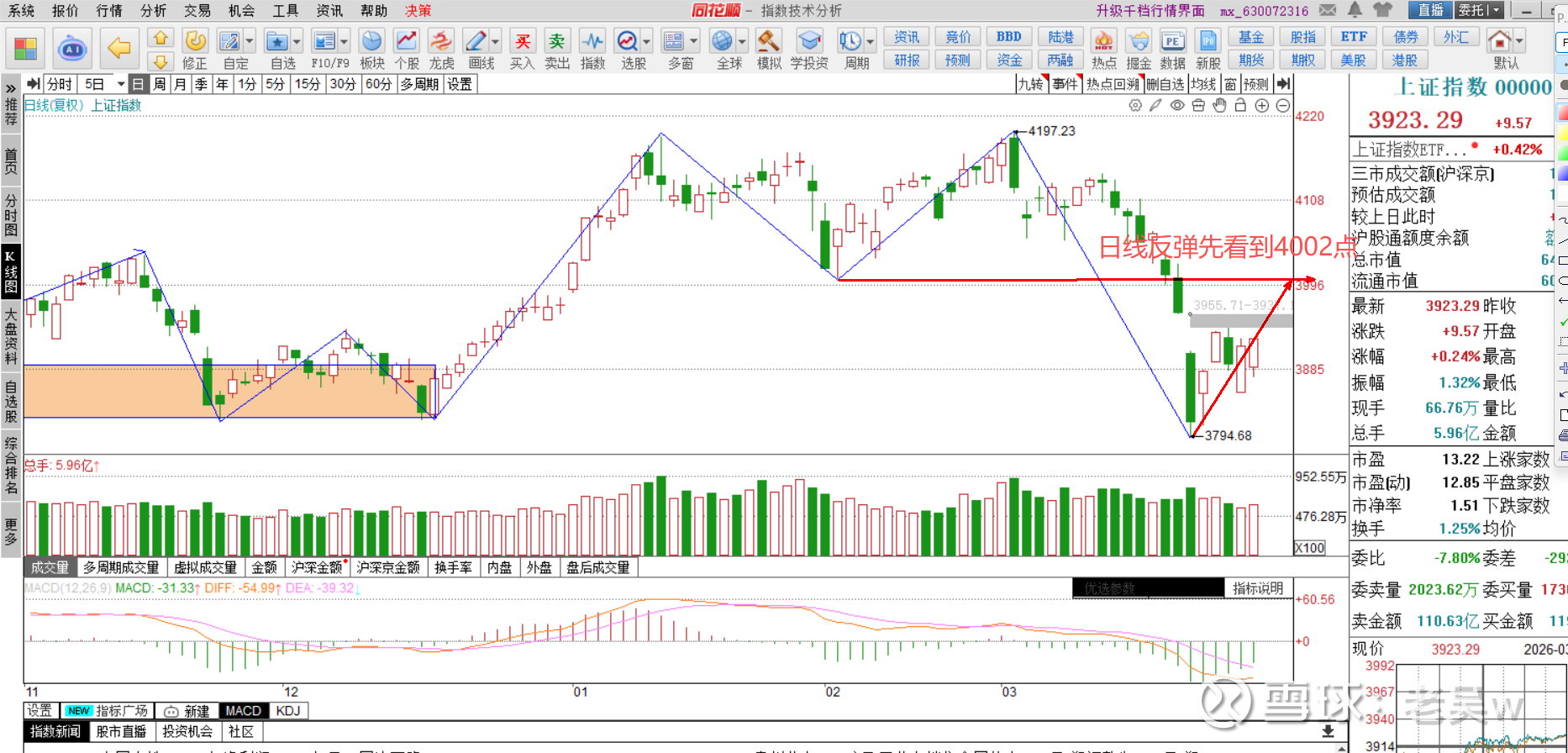This screenshot has height=753, width=1568.
Task: Click the 龙虎 dragon-tiger list icon
Action: point(441,42)
